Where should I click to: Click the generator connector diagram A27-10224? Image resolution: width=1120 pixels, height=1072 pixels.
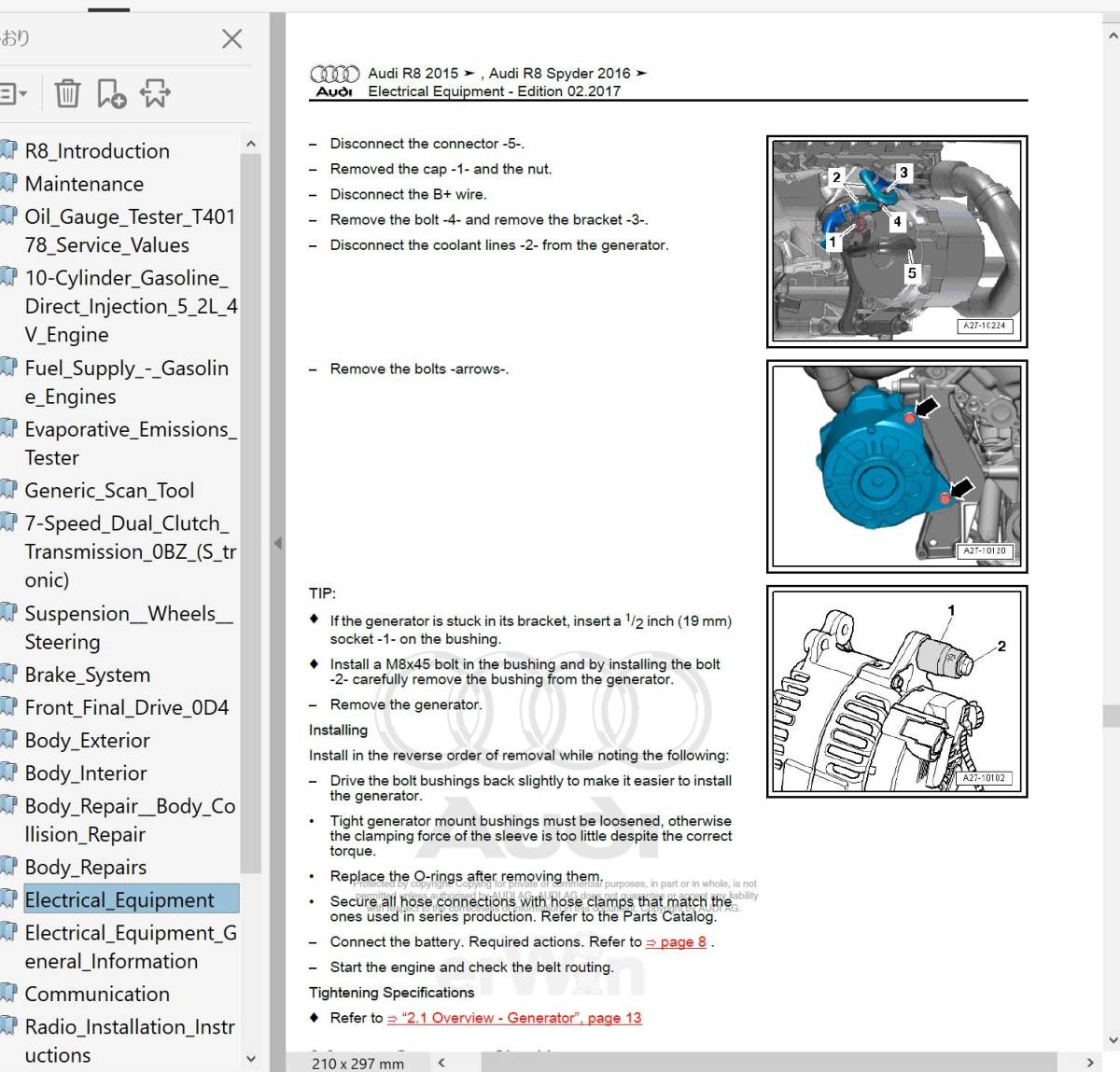(897, 242)
